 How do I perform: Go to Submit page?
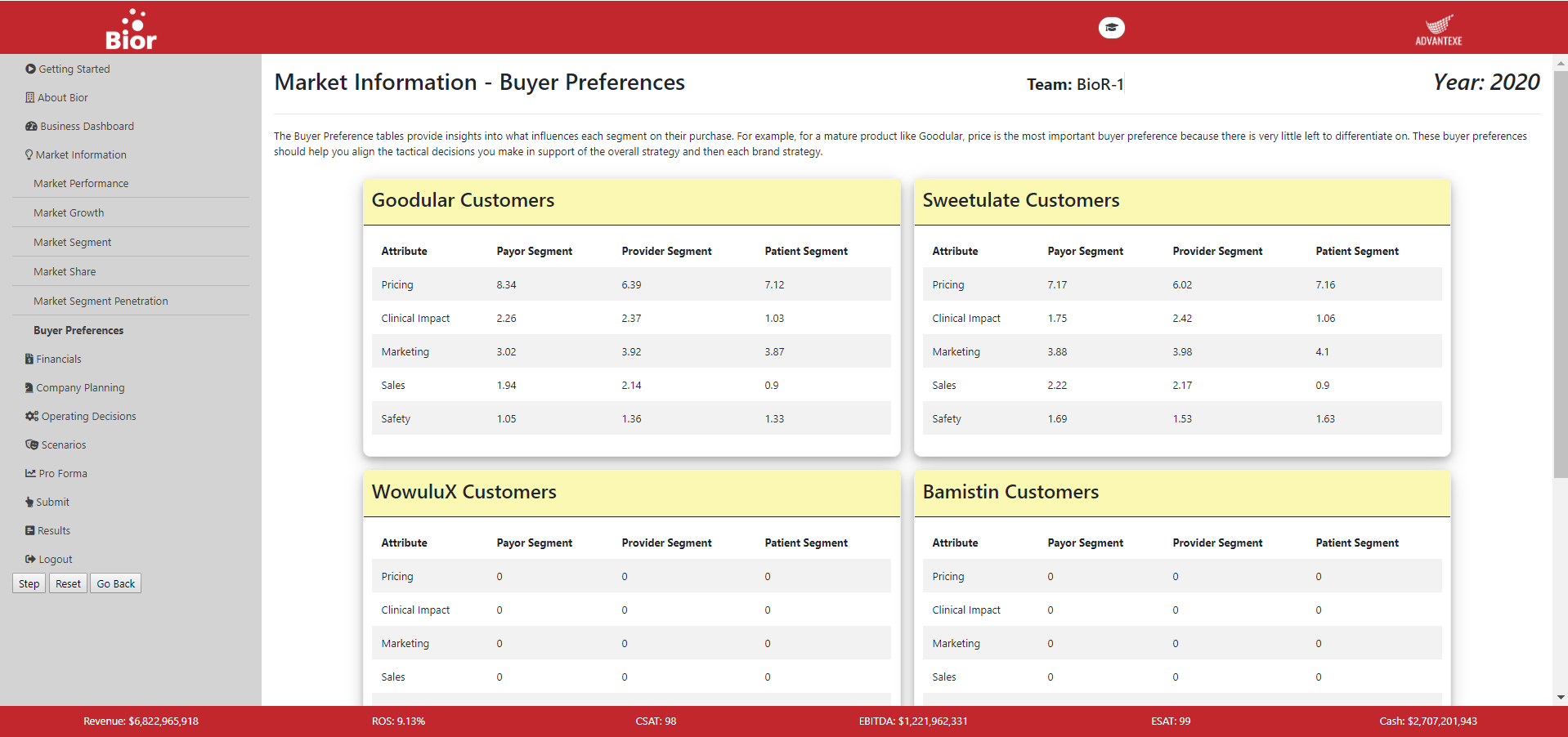[52, 502]
